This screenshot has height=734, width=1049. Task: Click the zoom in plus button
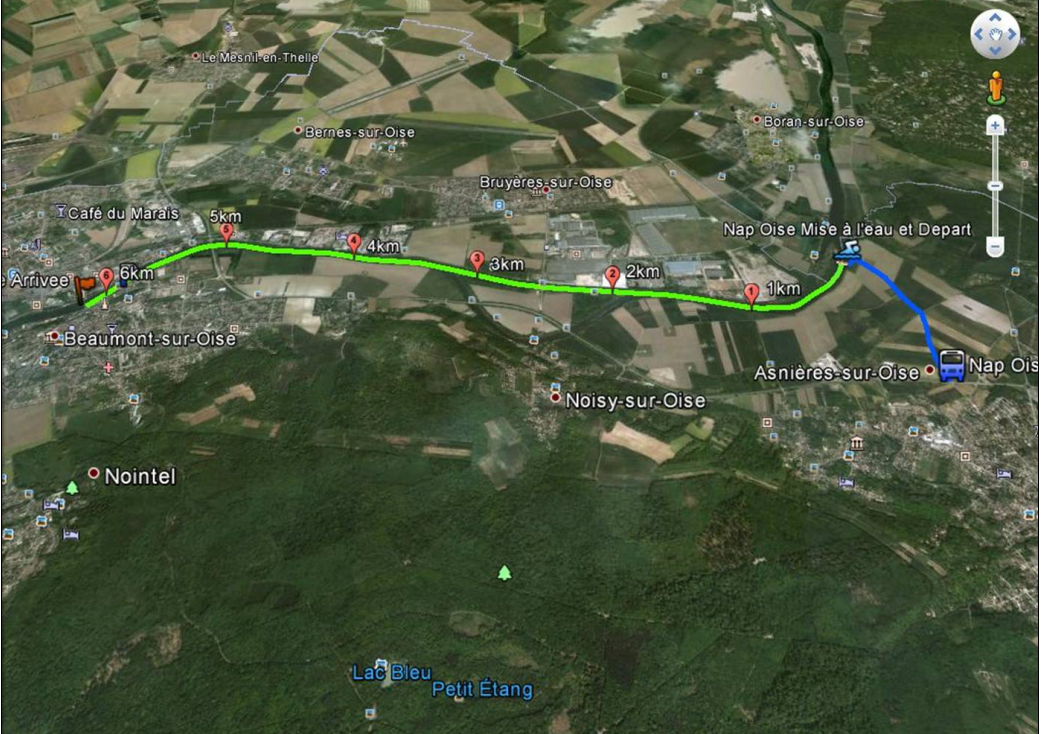[995, 125]
